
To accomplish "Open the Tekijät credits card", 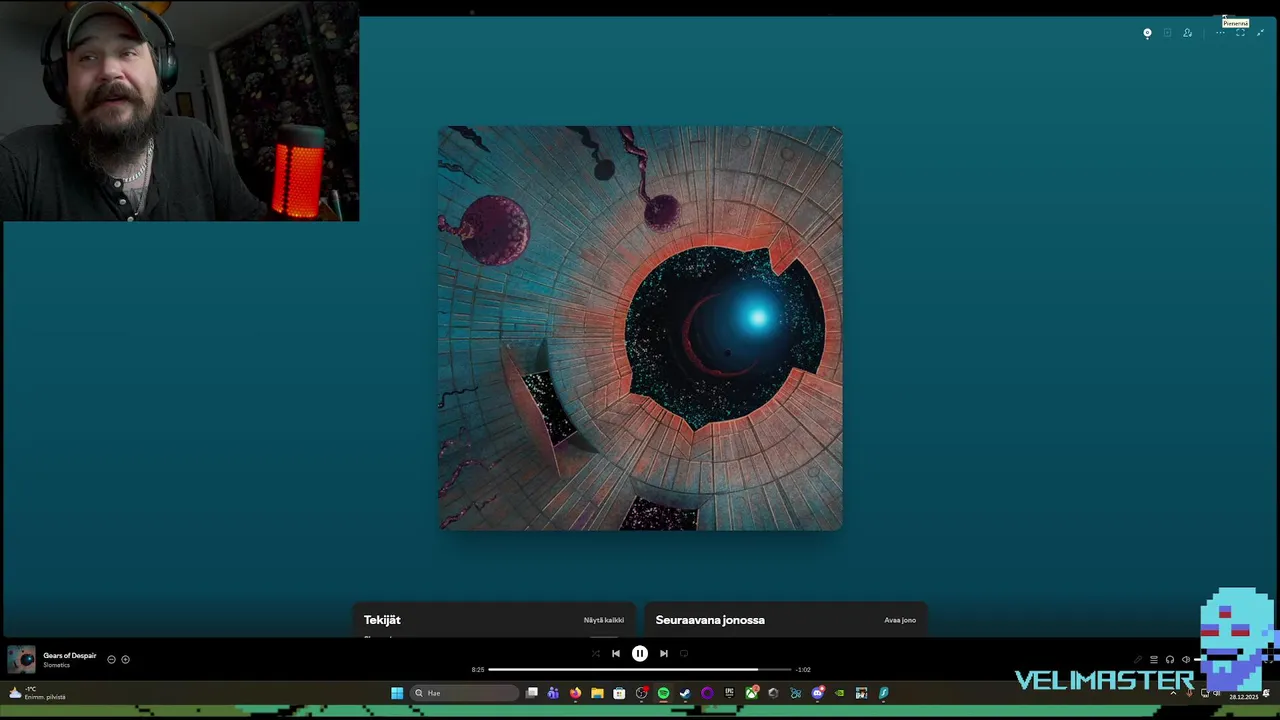I will point(494,620).
